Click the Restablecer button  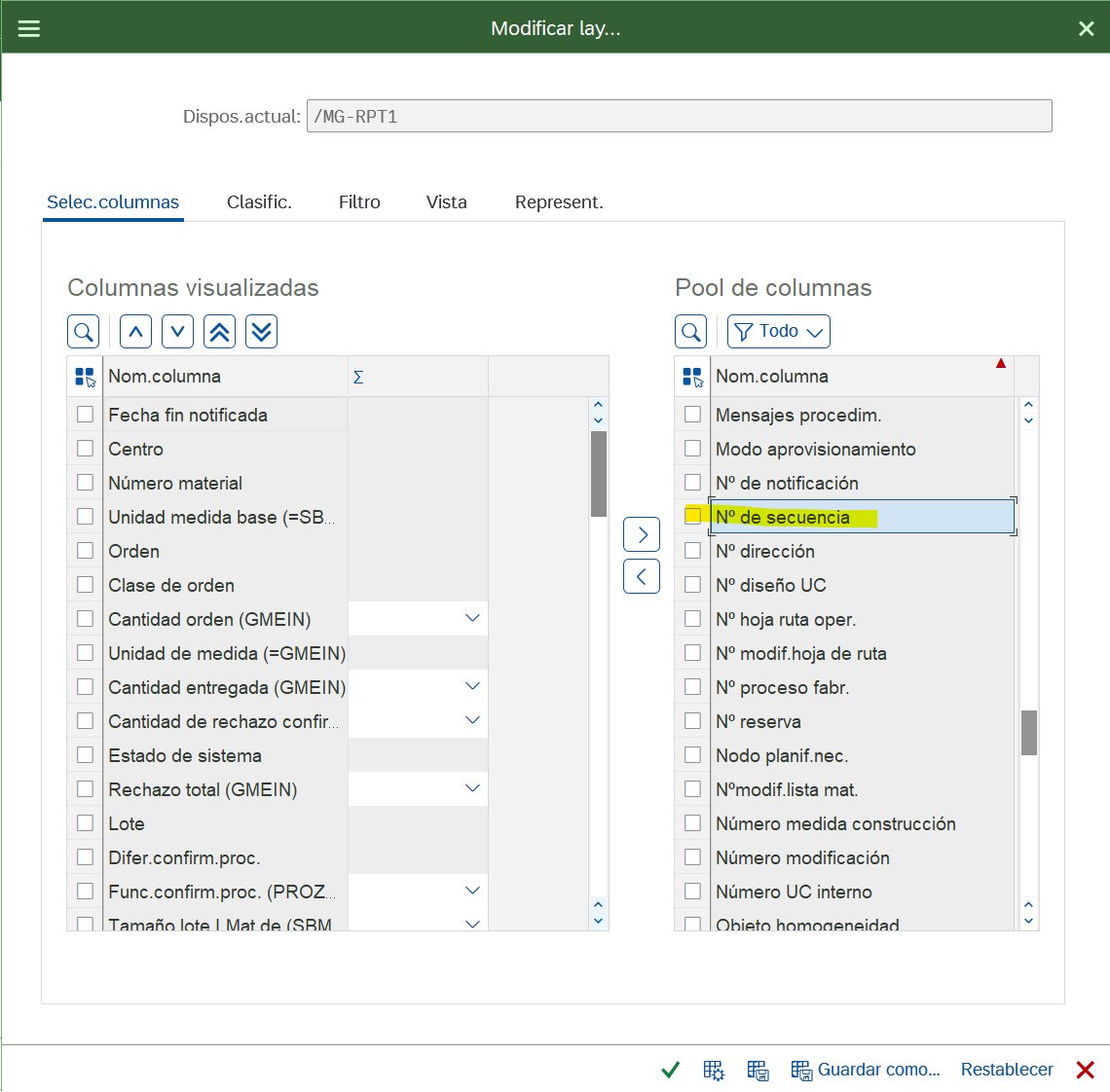[x=1007, y=1070]
